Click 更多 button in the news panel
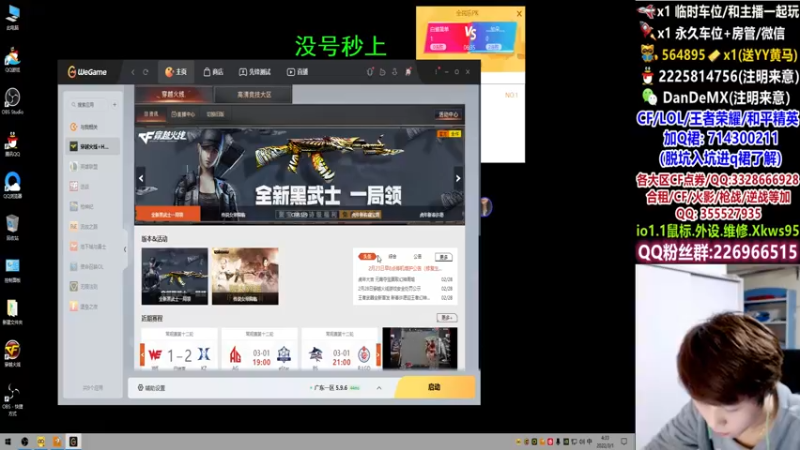This screenshot has width=800, height=450. pos(444,257)
